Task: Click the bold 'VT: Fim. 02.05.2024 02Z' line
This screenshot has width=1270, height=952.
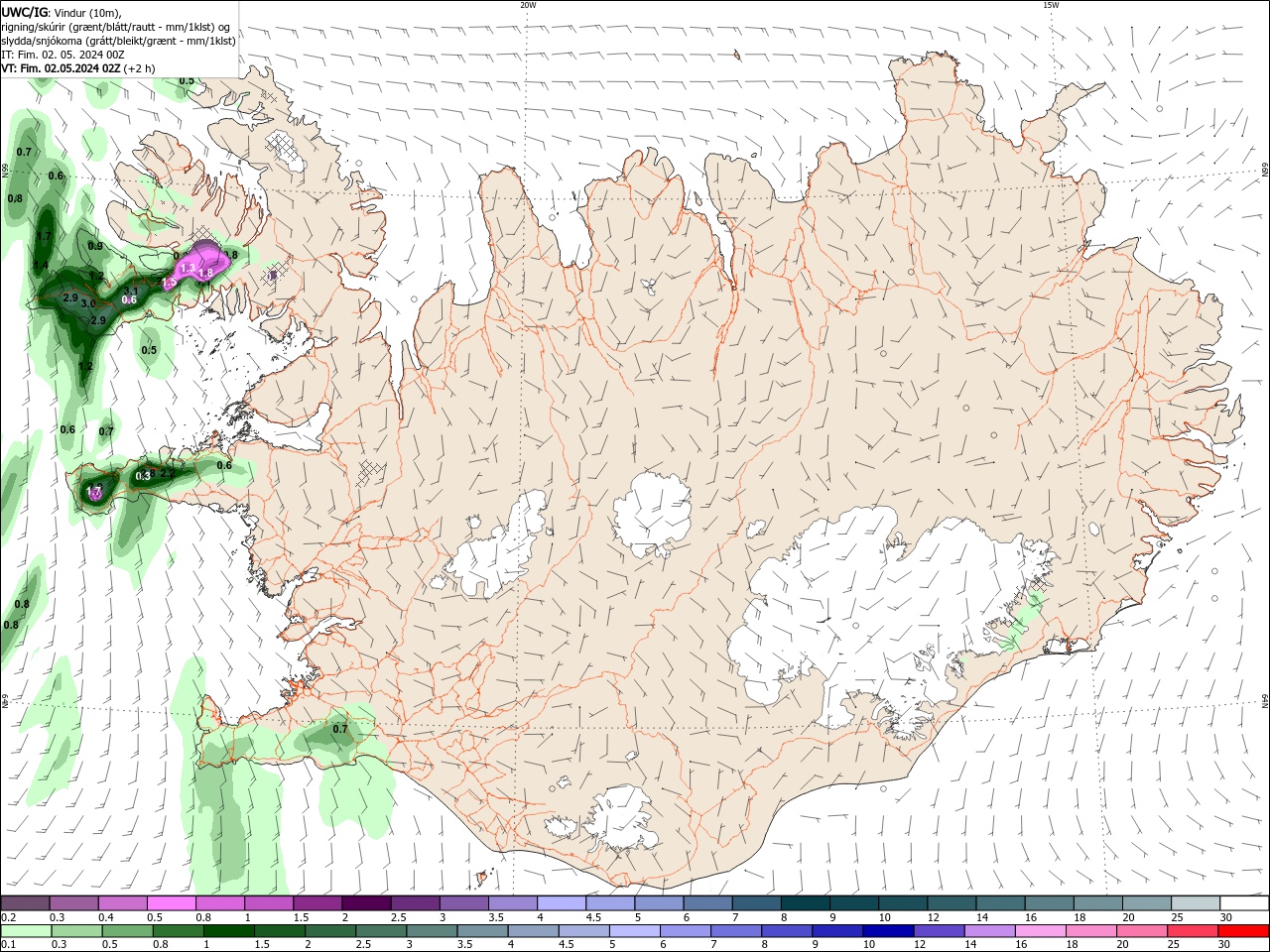Action: pyautogui.click(x=61, y=68)
